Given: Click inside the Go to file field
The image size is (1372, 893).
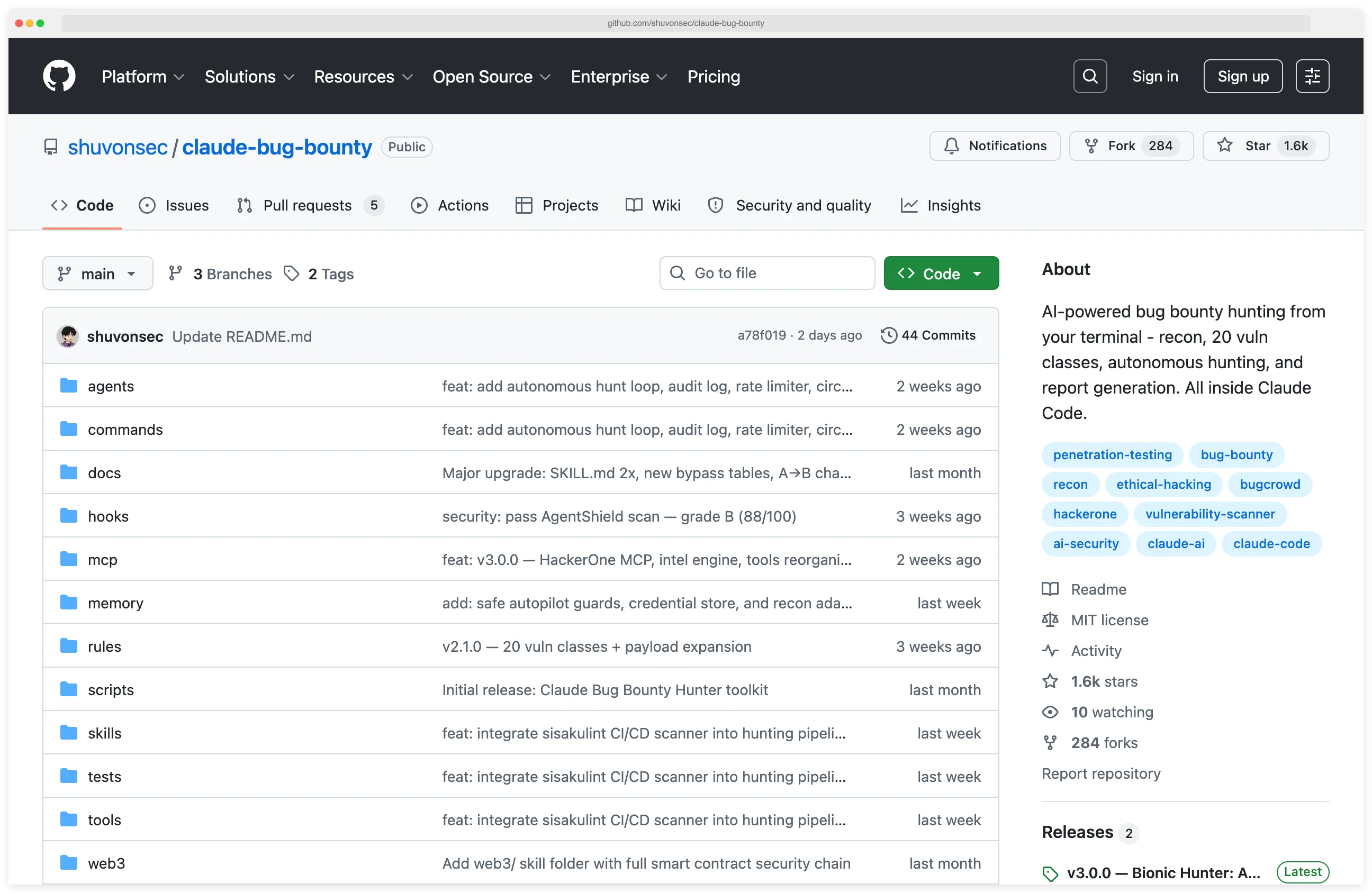Looking at the screenshot, I should pos(766,273).
